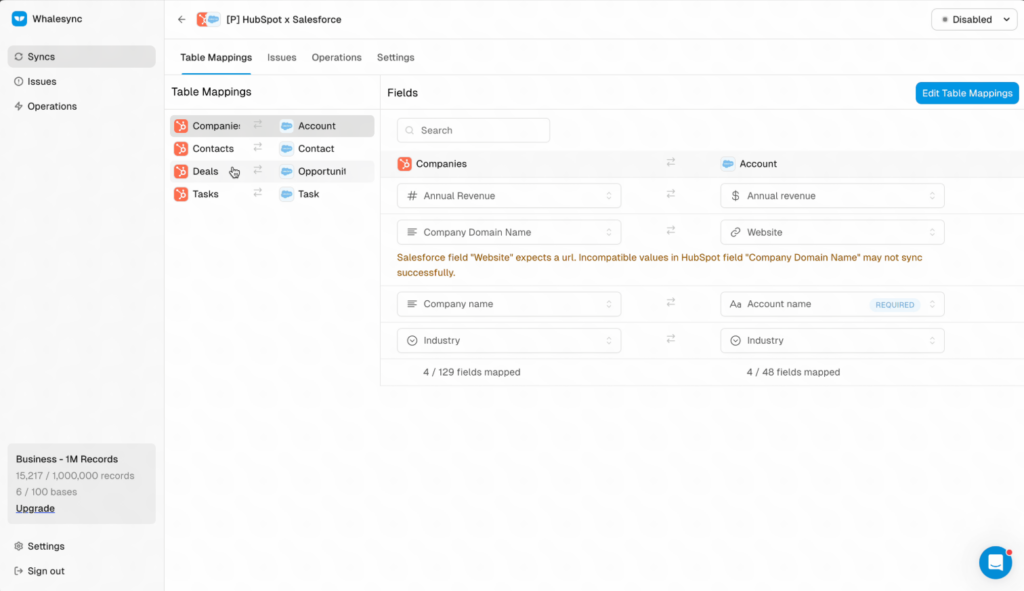Viewport: 1024px width, 591px height.
Task: Open the chat support bubble
Action: click(x=995, y=562)
